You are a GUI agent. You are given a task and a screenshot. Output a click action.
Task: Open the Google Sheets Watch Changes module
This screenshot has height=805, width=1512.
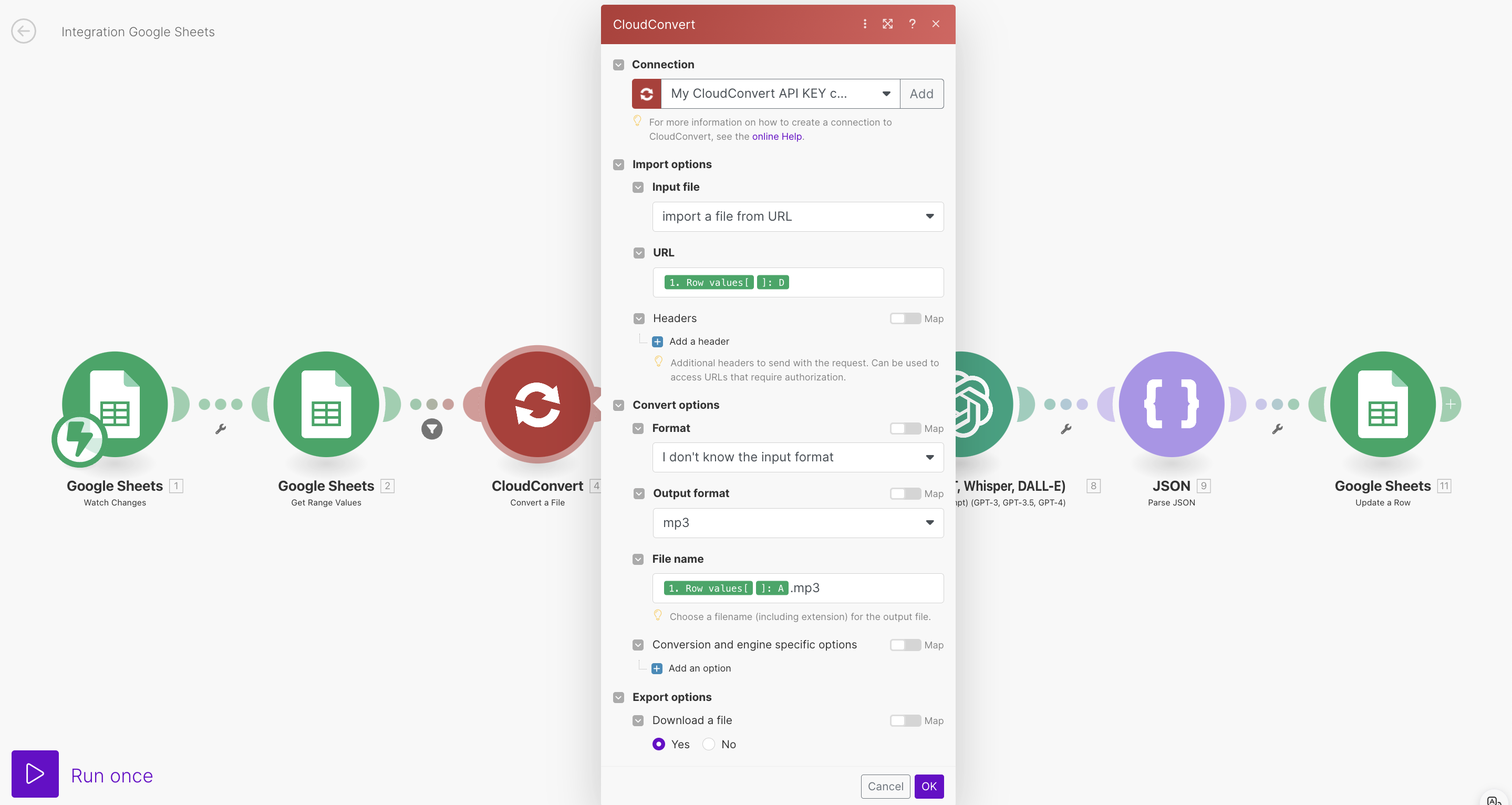[115, 404]
